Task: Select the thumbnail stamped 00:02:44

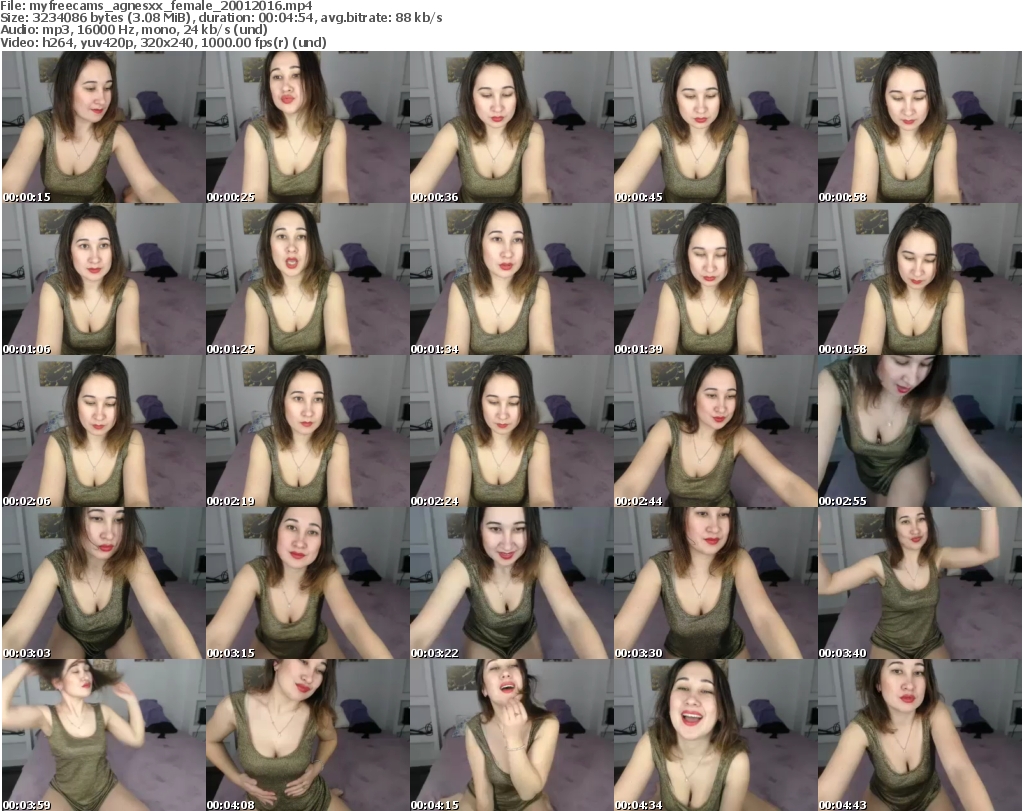Action: click(715, 432)
